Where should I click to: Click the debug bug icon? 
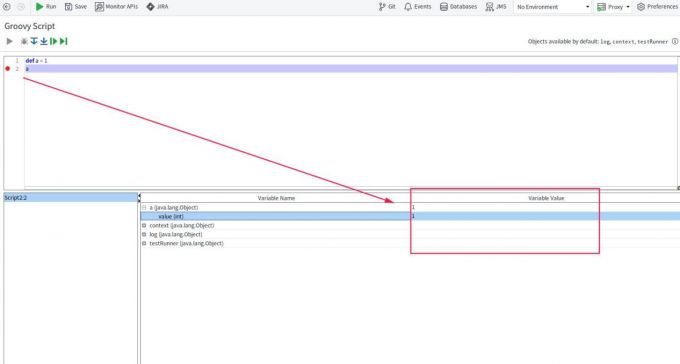tap(24, 41)
